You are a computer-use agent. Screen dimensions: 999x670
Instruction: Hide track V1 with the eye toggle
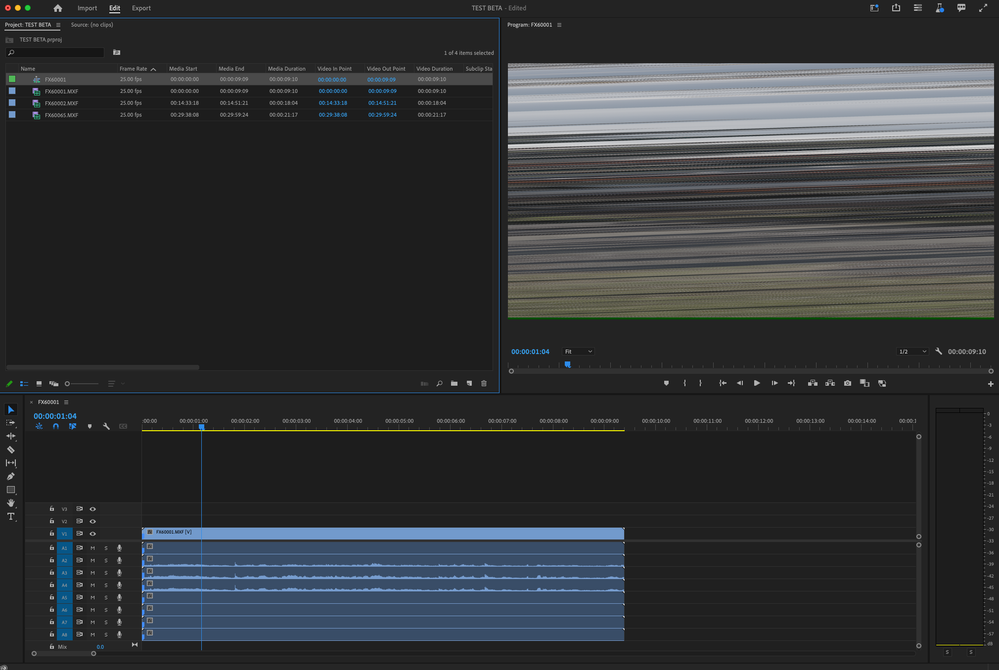(93, 534)
